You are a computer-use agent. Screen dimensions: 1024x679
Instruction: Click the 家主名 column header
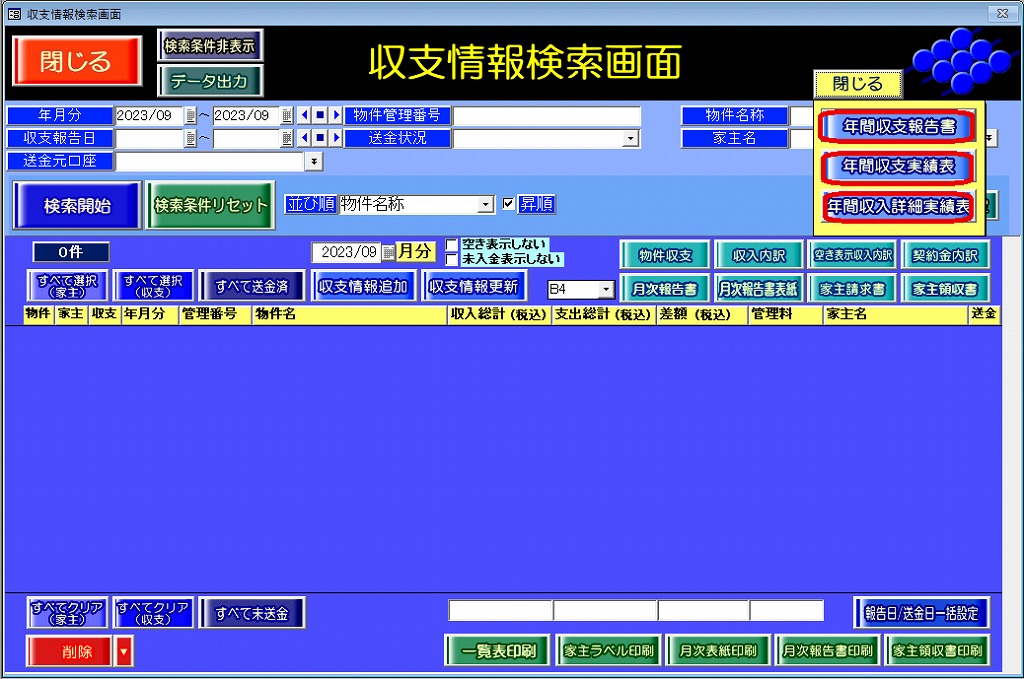[x=895, y=314]
